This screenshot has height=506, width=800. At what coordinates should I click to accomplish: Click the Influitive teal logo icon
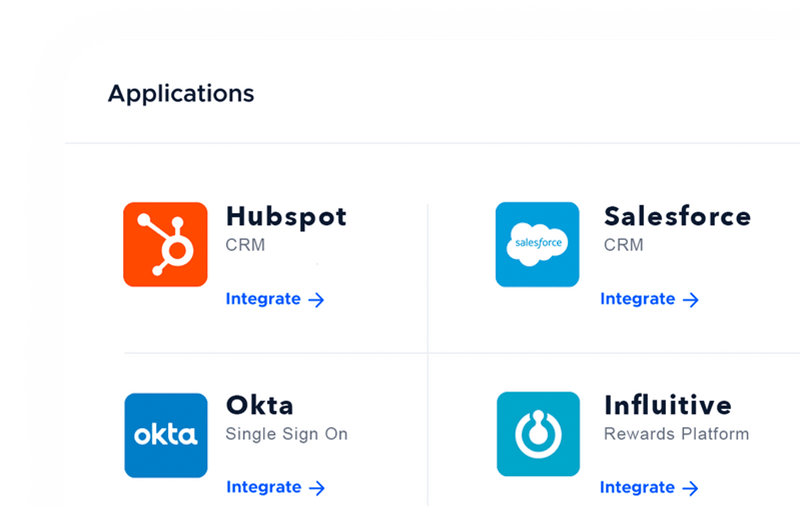pyautogui.click(x=538, y=434)
